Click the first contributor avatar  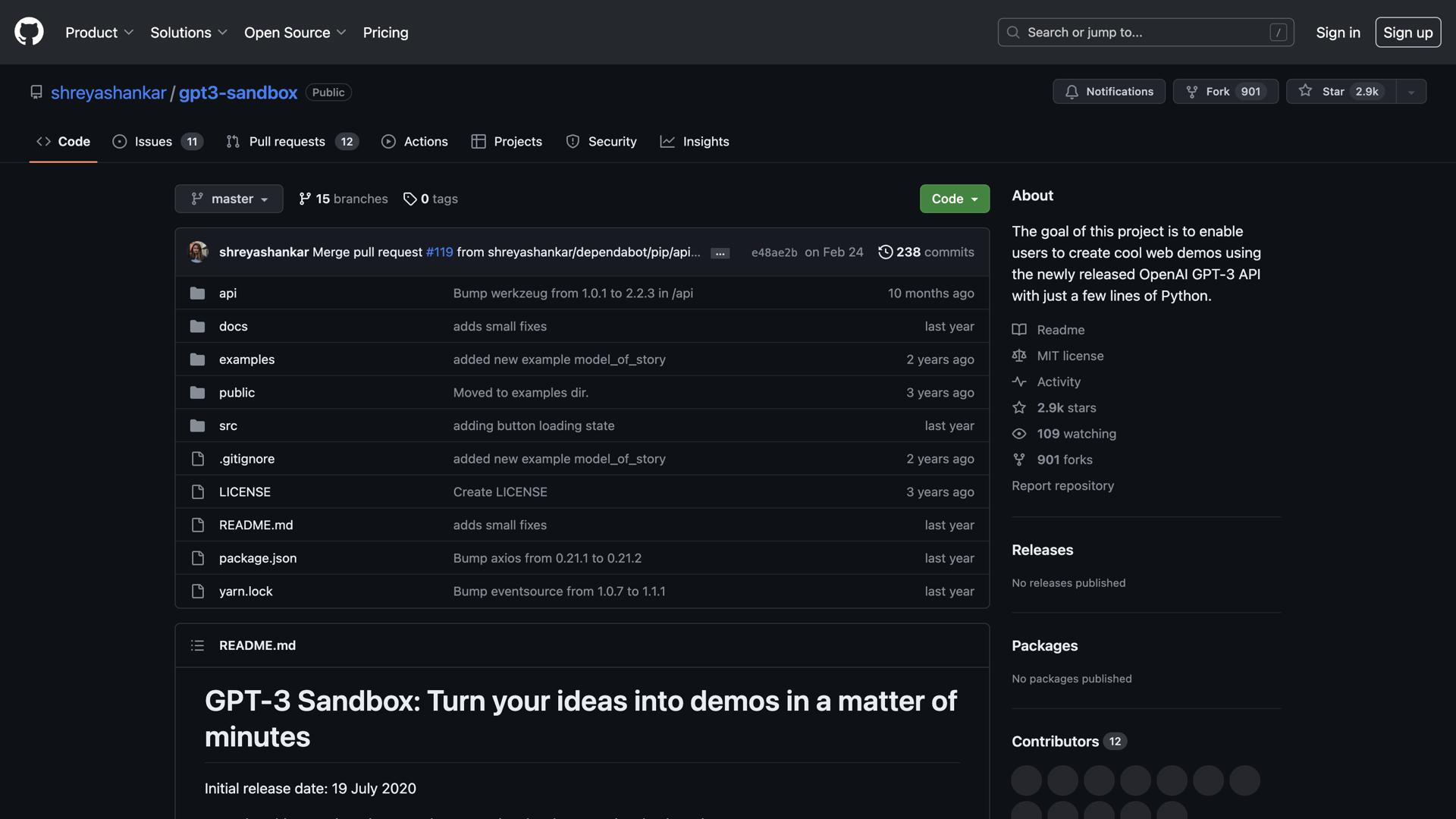[x=1026, y=780]
